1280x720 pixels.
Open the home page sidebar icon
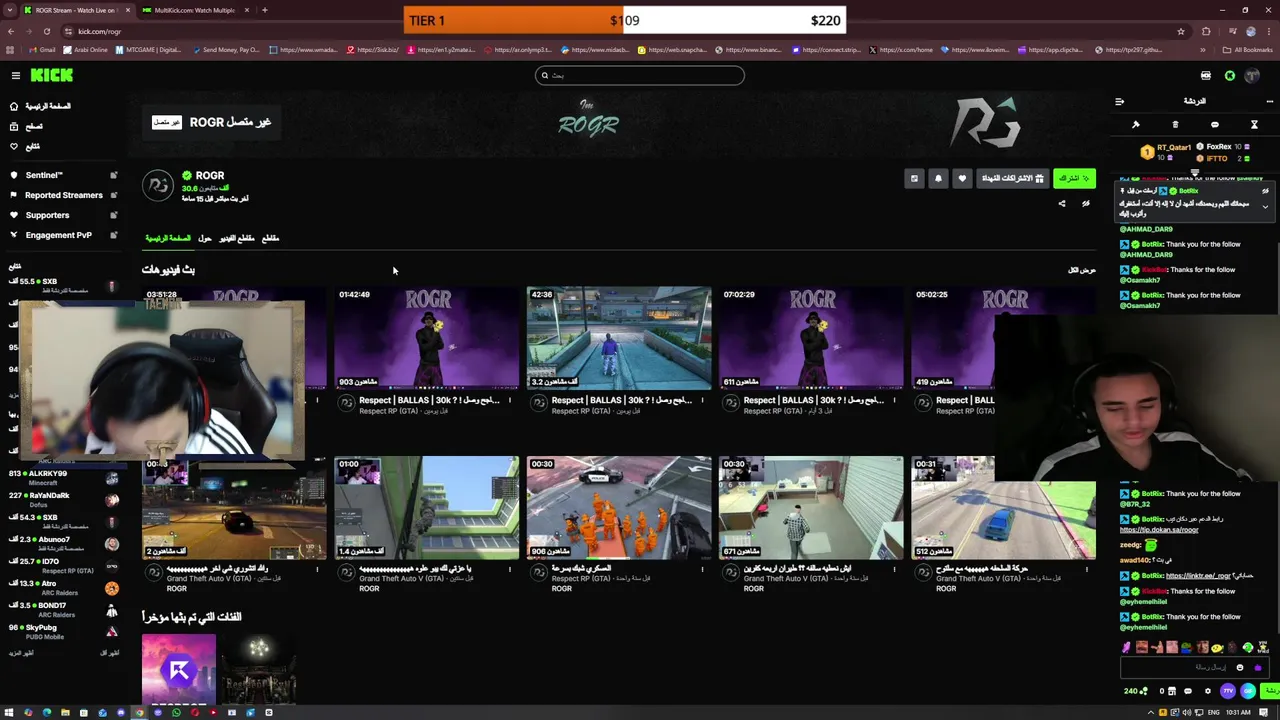[14, 106]
